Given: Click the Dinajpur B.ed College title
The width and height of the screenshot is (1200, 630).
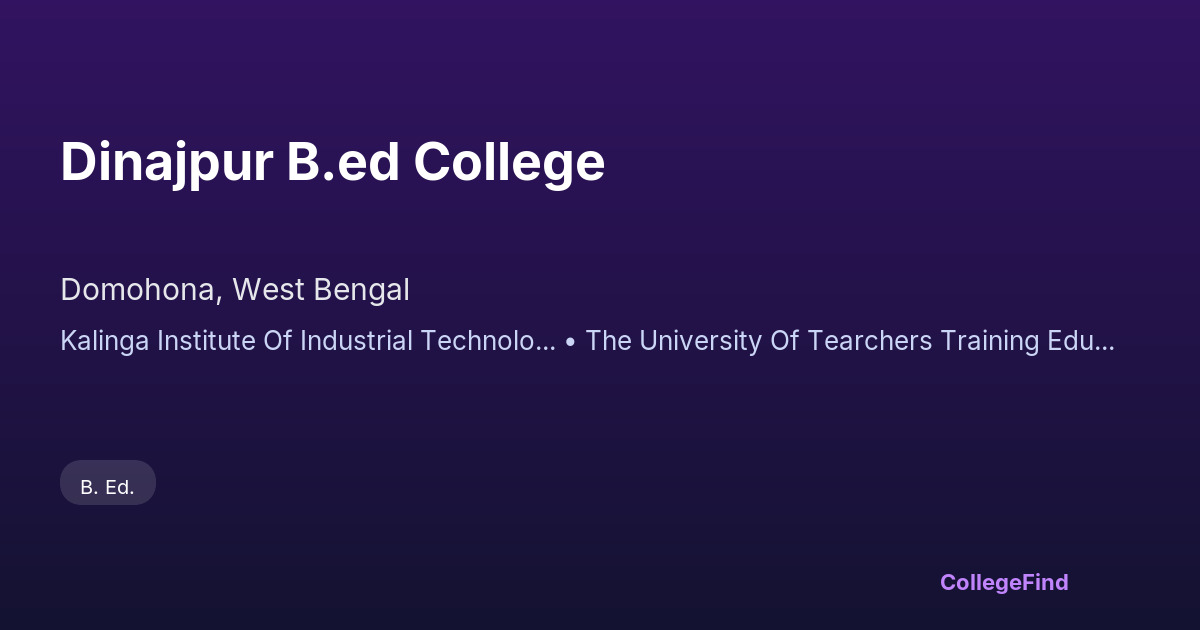Looking at the screenshot, I should 332,161.
